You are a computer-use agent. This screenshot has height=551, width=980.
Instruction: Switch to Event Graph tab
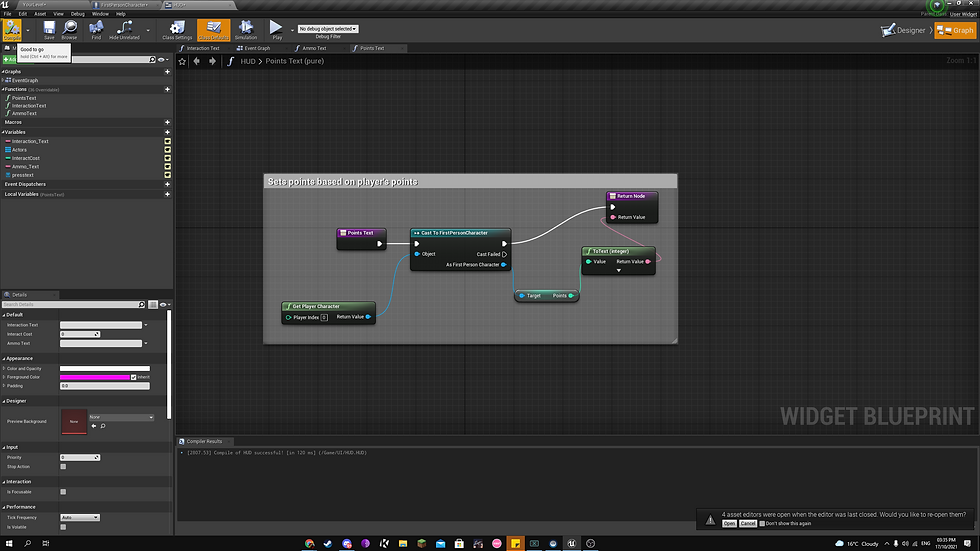coord(257,48)
